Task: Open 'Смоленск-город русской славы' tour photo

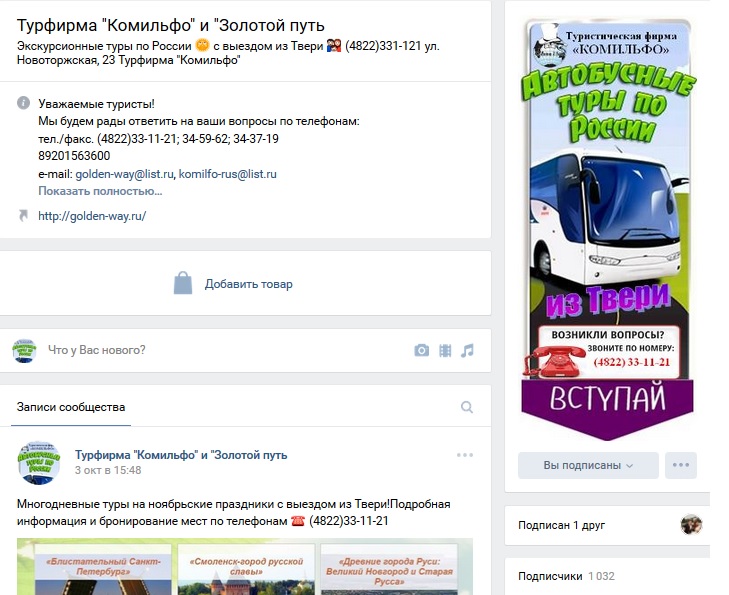Action: pyautogui.click(x=246, y=569)
